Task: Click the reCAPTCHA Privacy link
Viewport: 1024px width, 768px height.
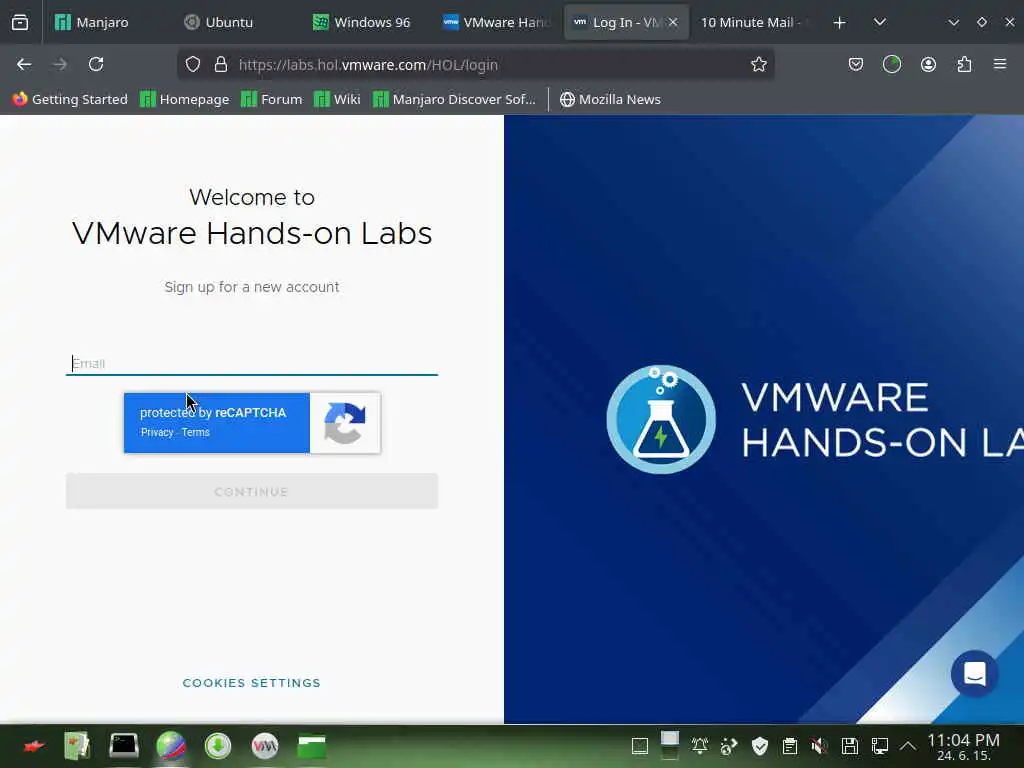Action: tap(157, 432)
